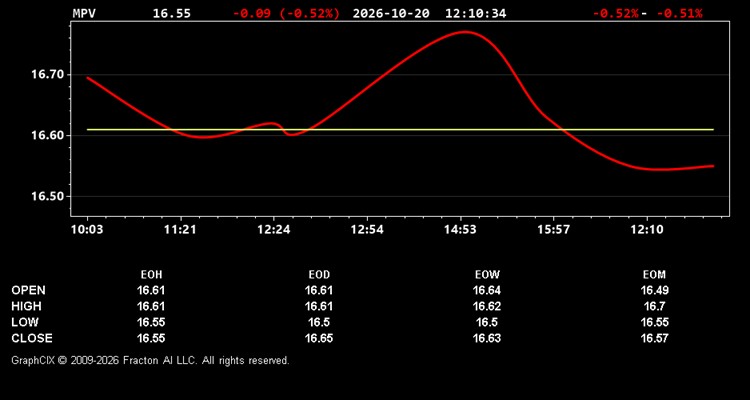Select the EOH LOW value 16.55
Viewport: 750px width, 400px height.
coord(151,322)
